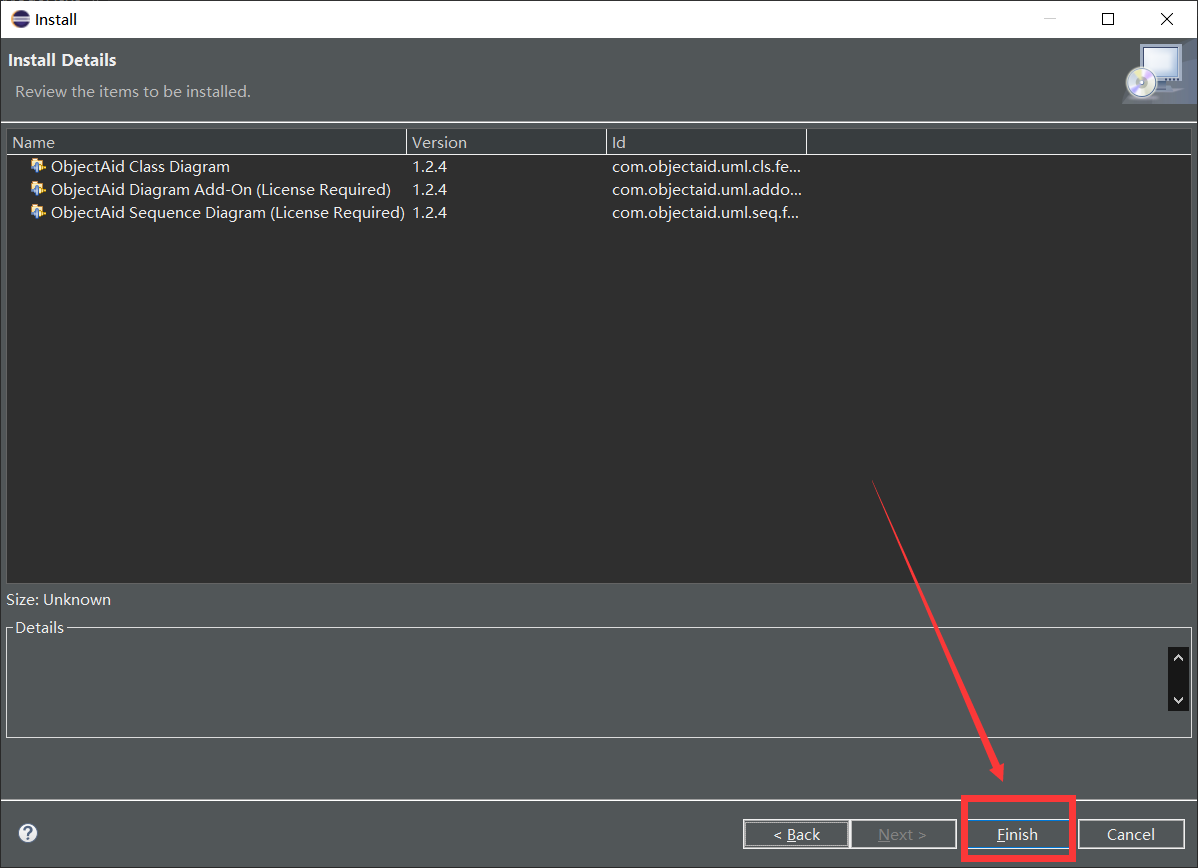Click the Finish button
Viewport: 1198px width, 868px height.
(x=1017, y=834)
